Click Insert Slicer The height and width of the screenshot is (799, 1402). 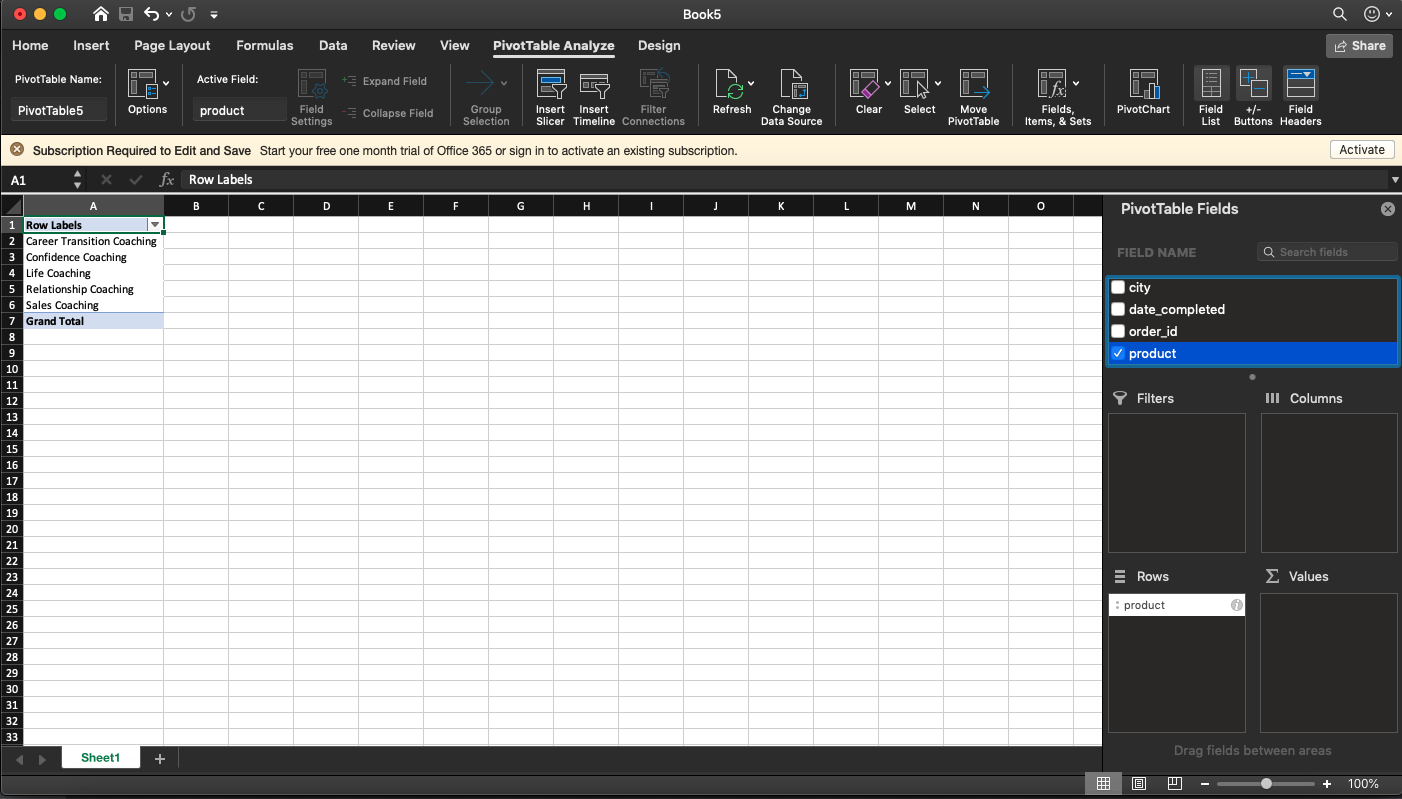click(550, 98)
